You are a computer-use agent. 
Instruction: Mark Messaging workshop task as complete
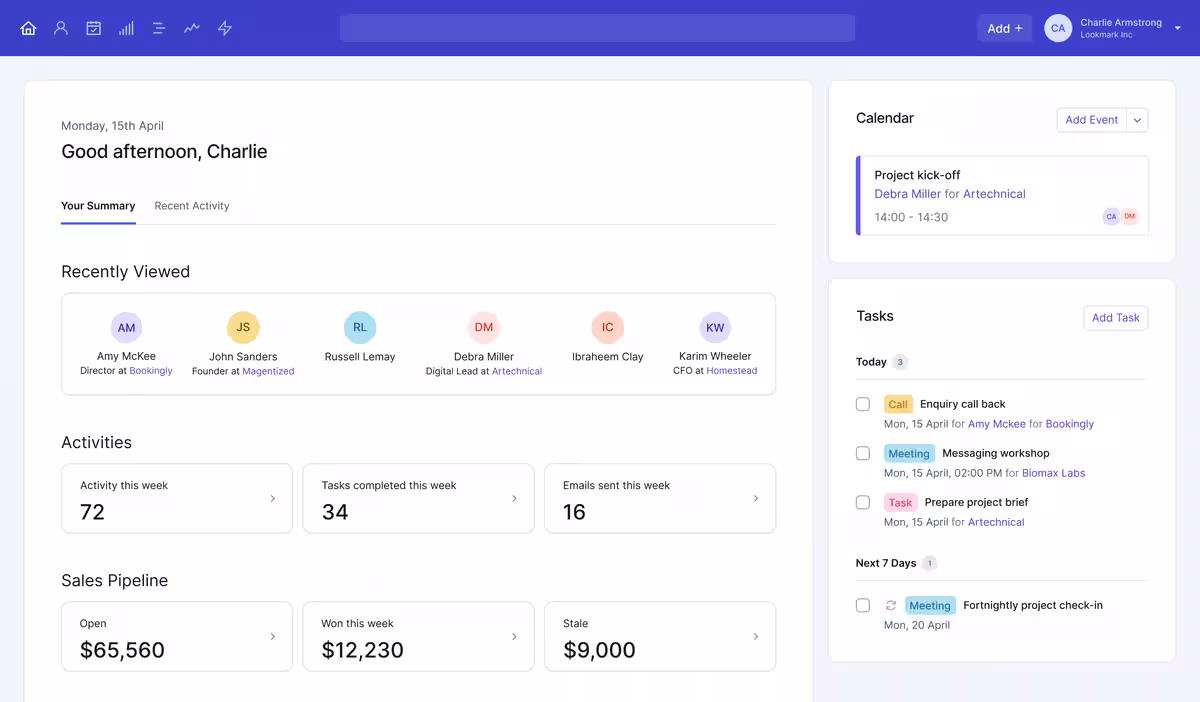coord(863,453)
